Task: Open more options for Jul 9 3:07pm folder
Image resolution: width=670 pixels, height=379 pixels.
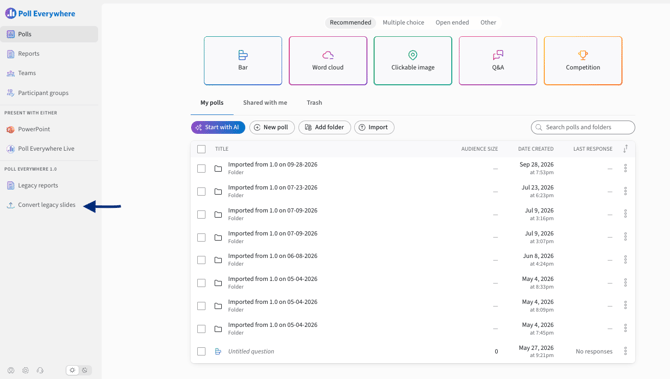Action: [x=625, y=237]
